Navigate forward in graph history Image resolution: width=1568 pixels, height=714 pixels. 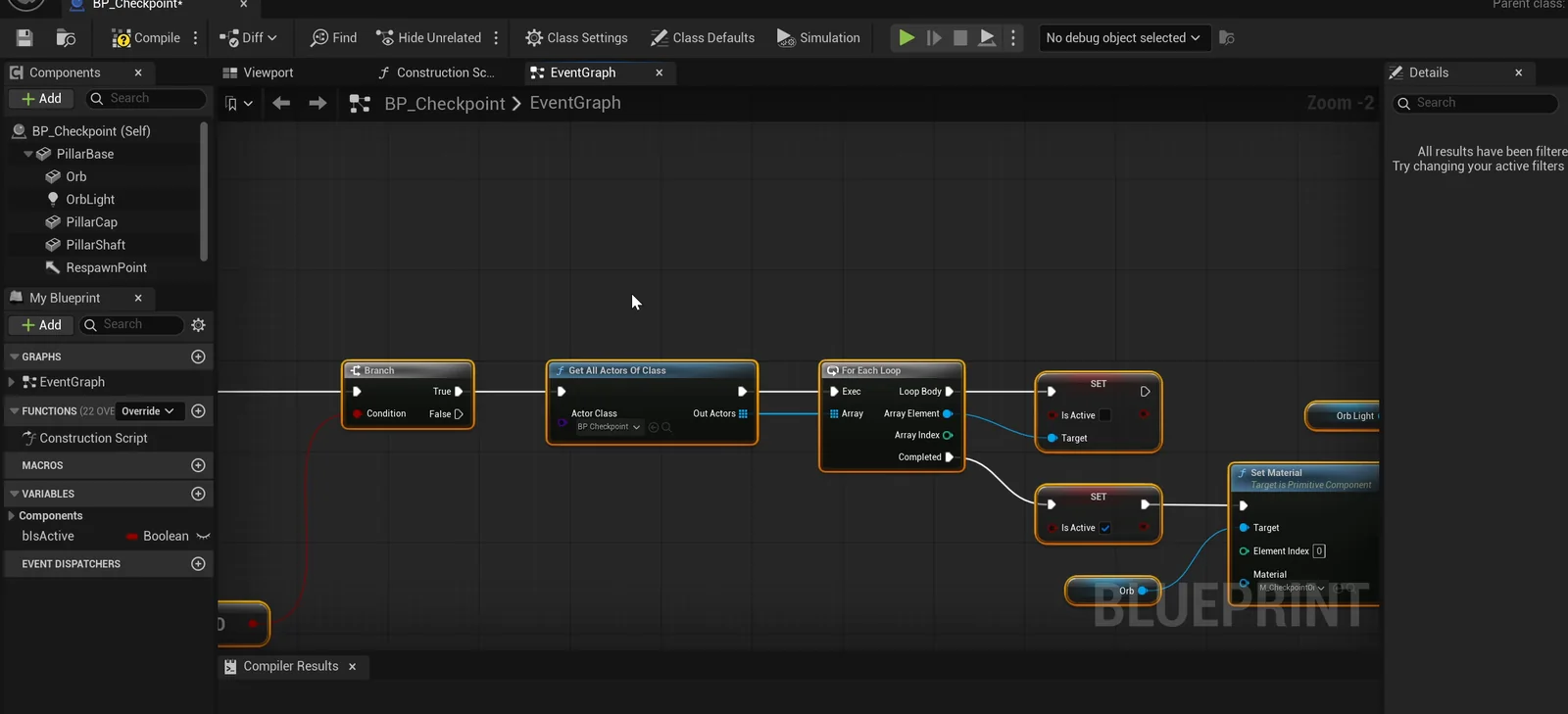point(318,103)
